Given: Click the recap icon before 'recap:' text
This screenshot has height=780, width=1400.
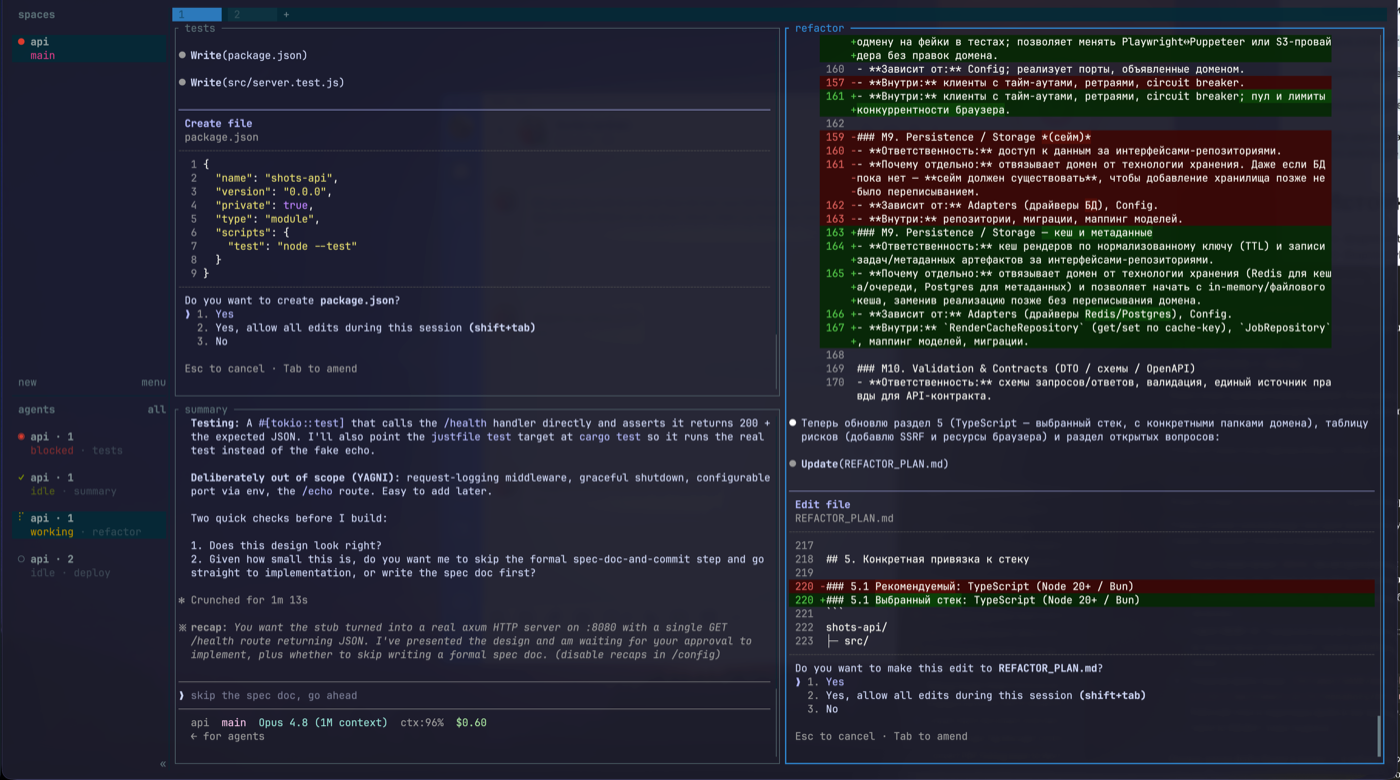Looking at the screenshot, I should [182, 628].
